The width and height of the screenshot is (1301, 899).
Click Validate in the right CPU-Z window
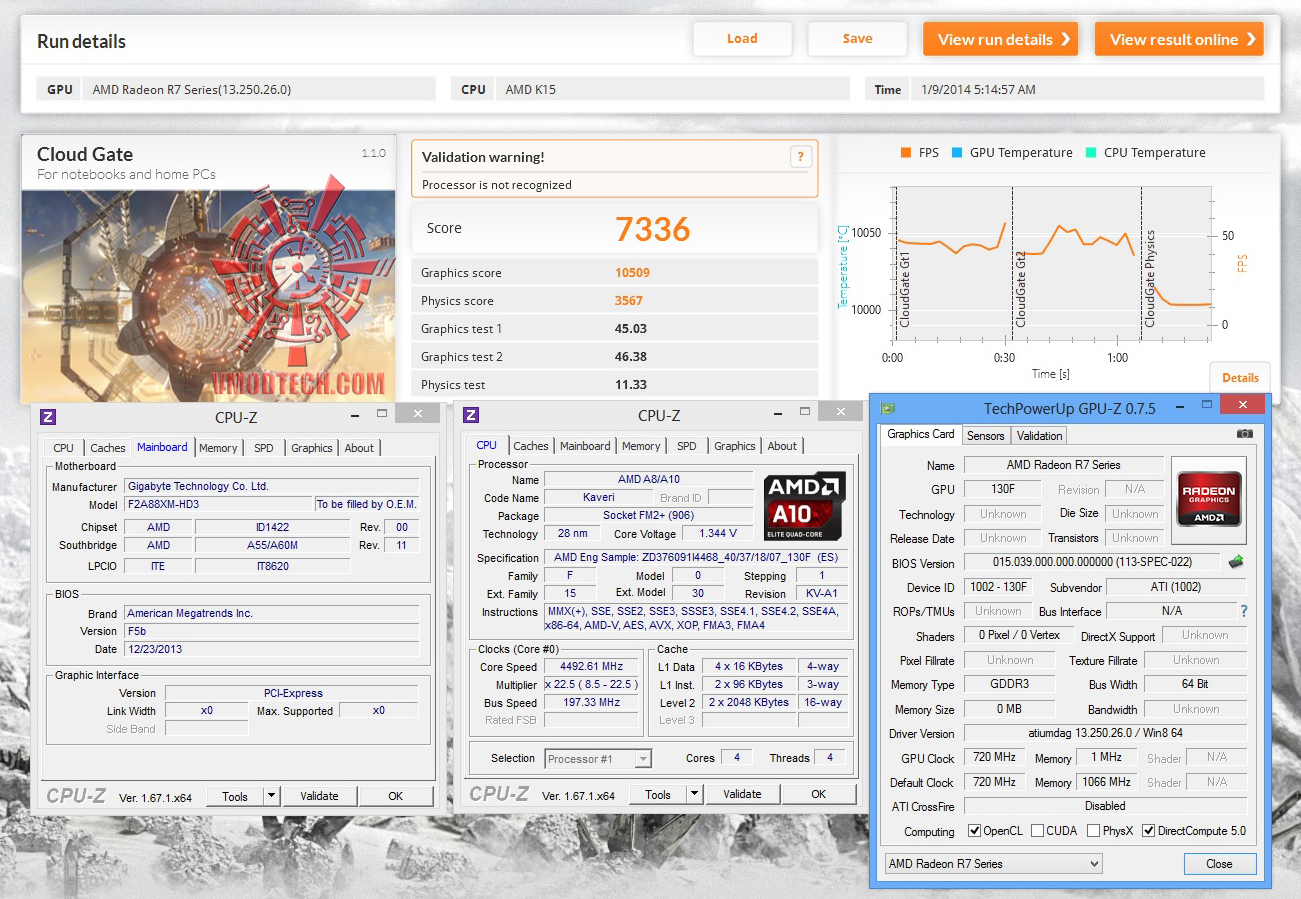(742, 794)
